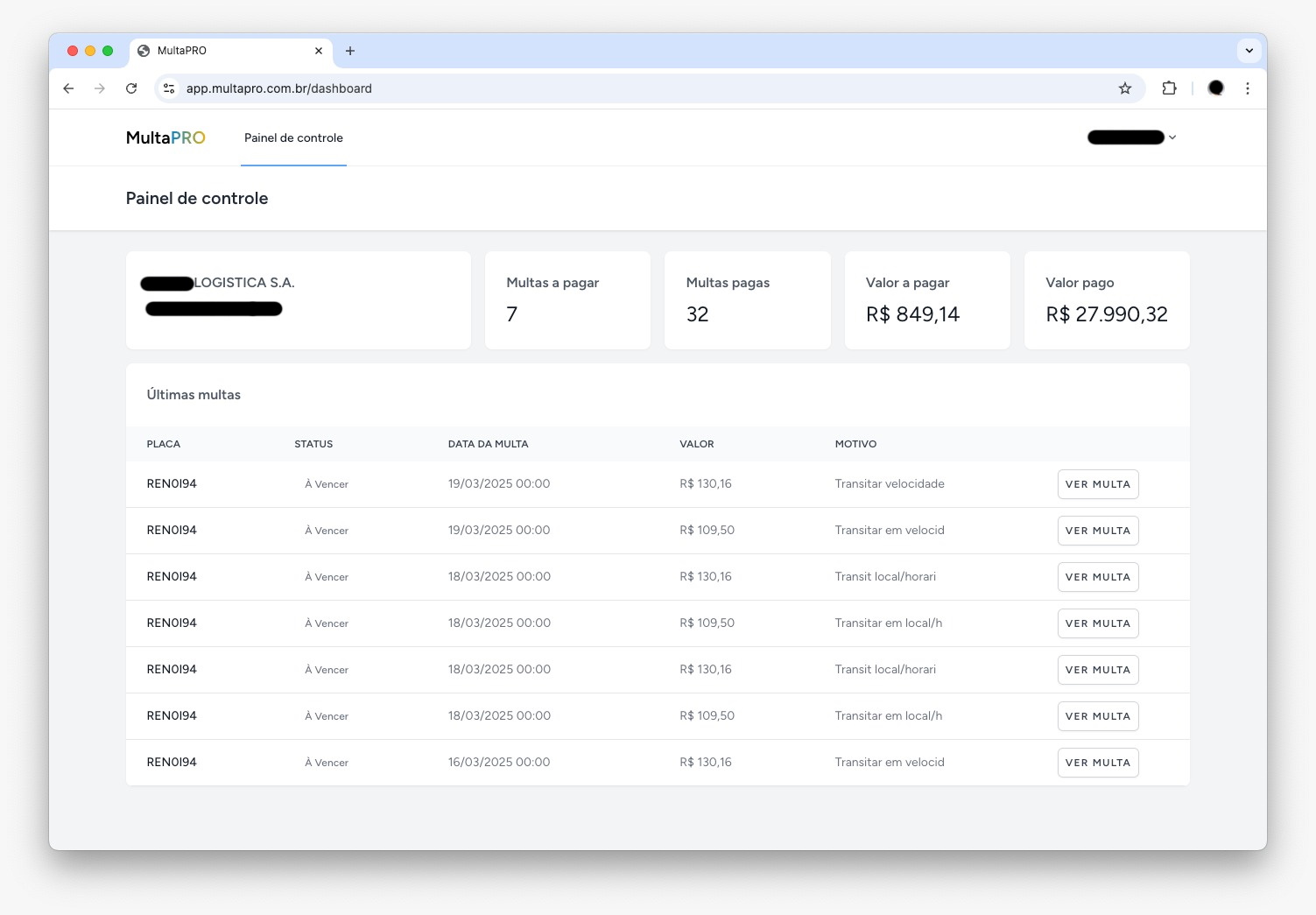Screen dimensions: 1316x915
Task: View the first R$ 130,16 fine
Action: pos(1097,484)
